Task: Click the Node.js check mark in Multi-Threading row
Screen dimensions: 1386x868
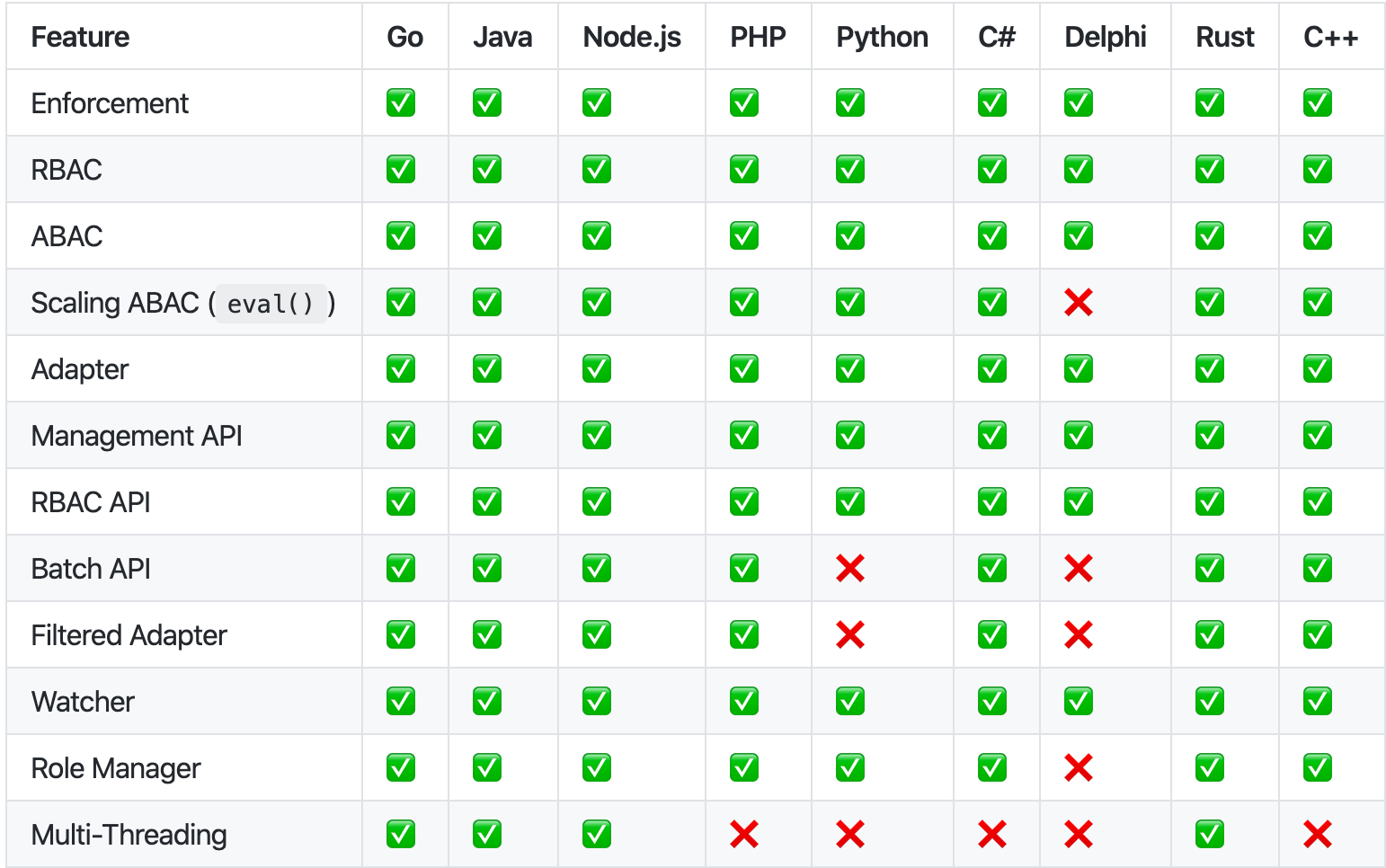Action: pyautogui.click(x=597, y=835)
